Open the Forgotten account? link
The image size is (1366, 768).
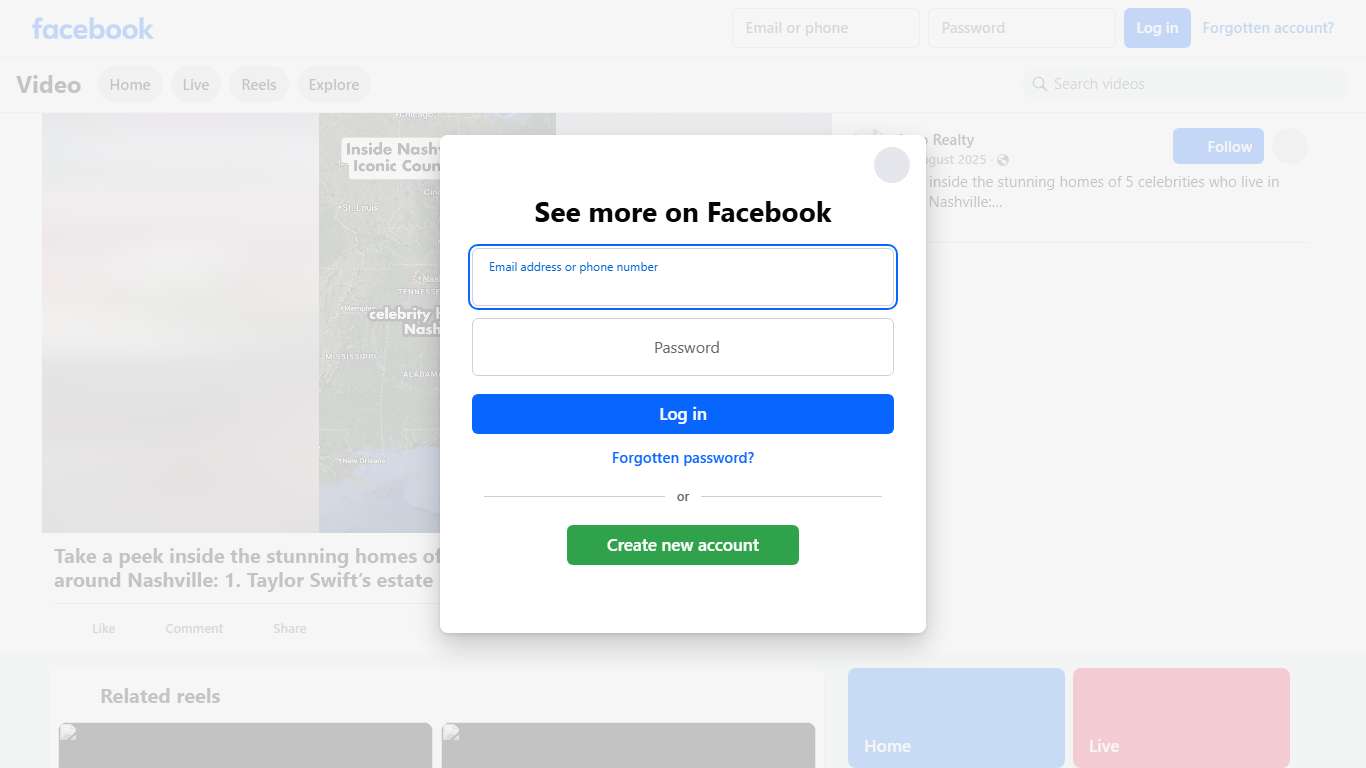(1268, 28)
